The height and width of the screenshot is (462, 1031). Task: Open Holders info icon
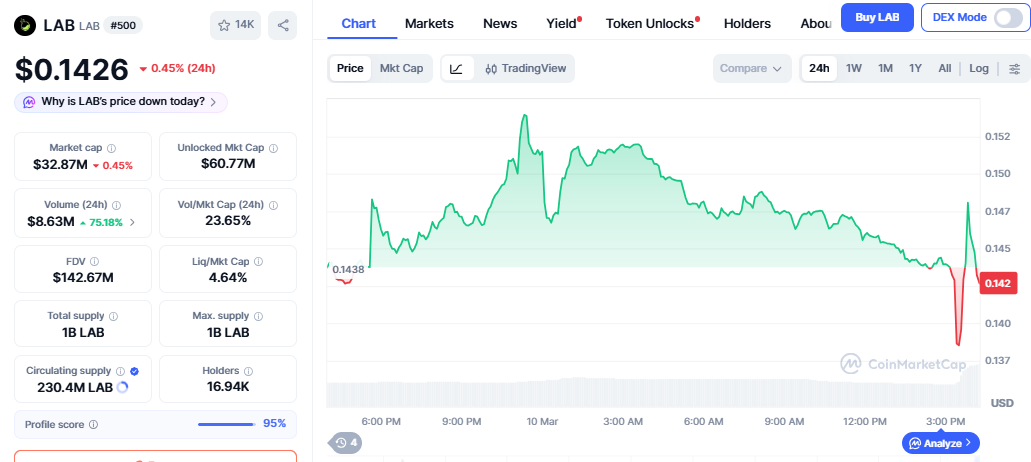(x=249, y=371)
